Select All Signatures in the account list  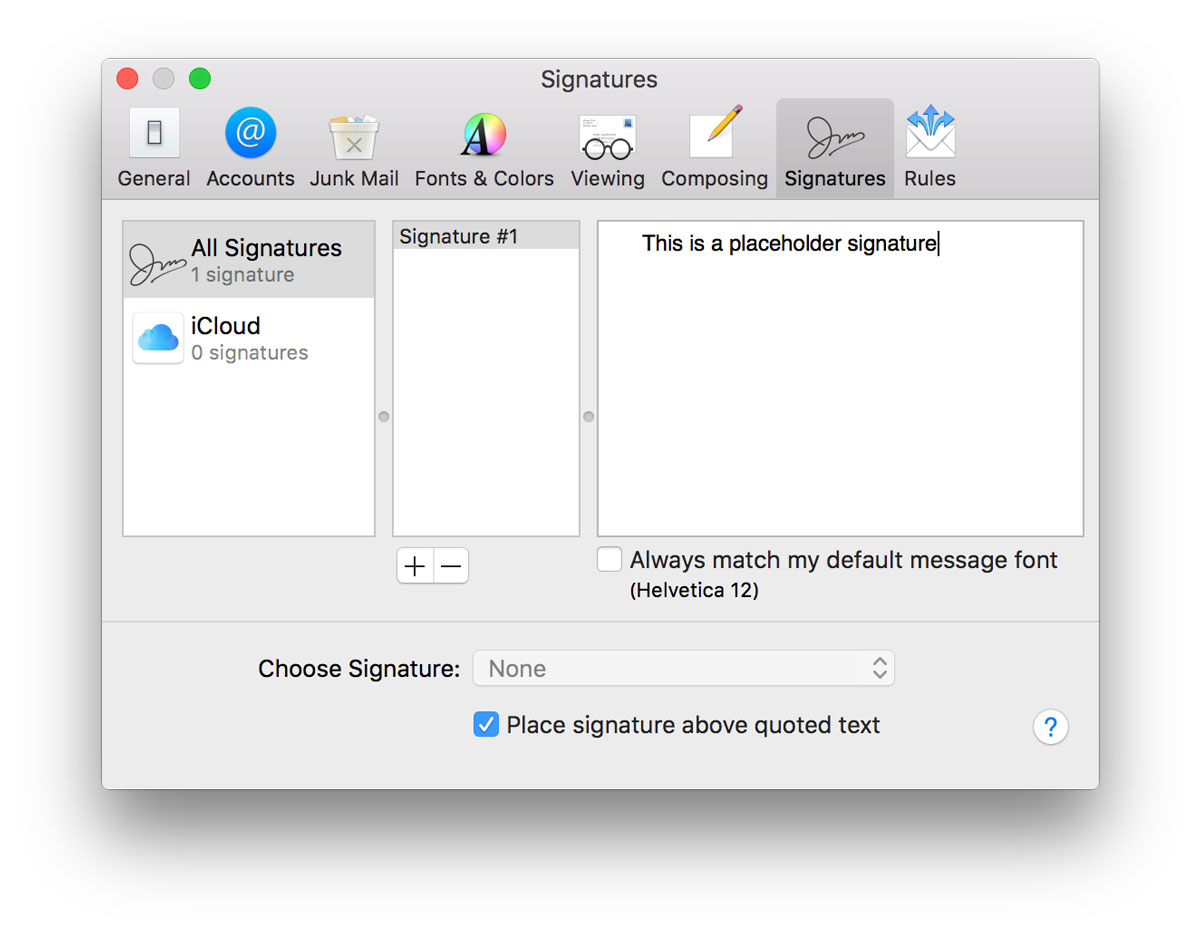249,260
